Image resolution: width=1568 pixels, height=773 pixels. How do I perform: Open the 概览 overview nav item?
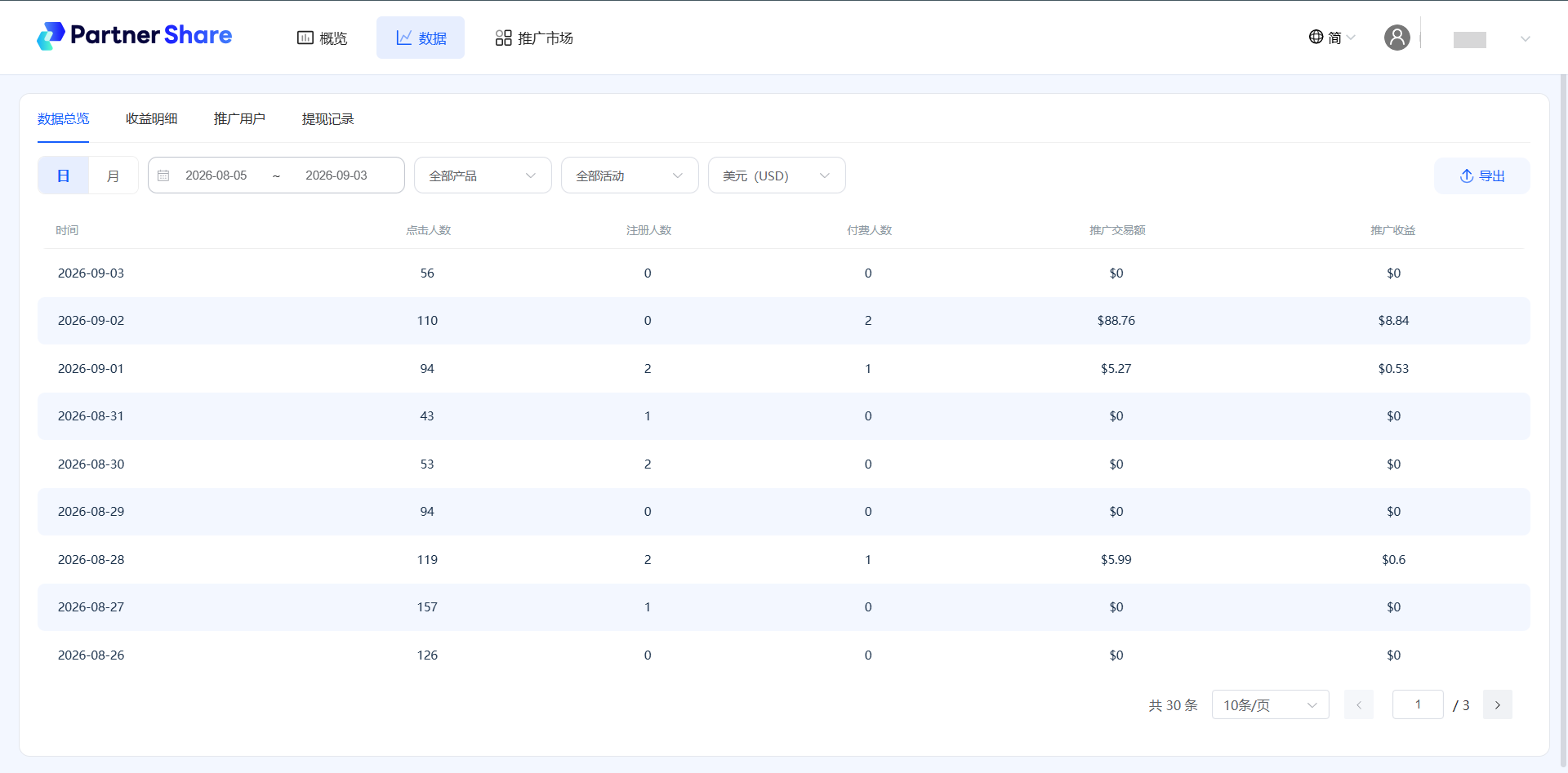(322, 38)
